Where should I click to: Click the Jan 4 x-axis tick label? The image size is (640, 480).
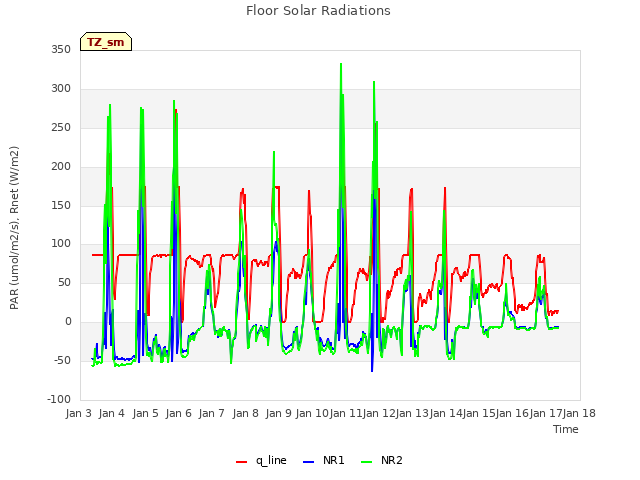(x=112, y=413)
